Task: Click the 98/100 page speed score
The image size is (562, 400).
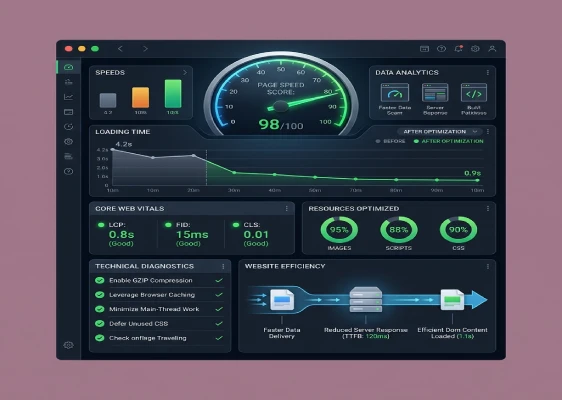Action: click(x=281, y=124)
